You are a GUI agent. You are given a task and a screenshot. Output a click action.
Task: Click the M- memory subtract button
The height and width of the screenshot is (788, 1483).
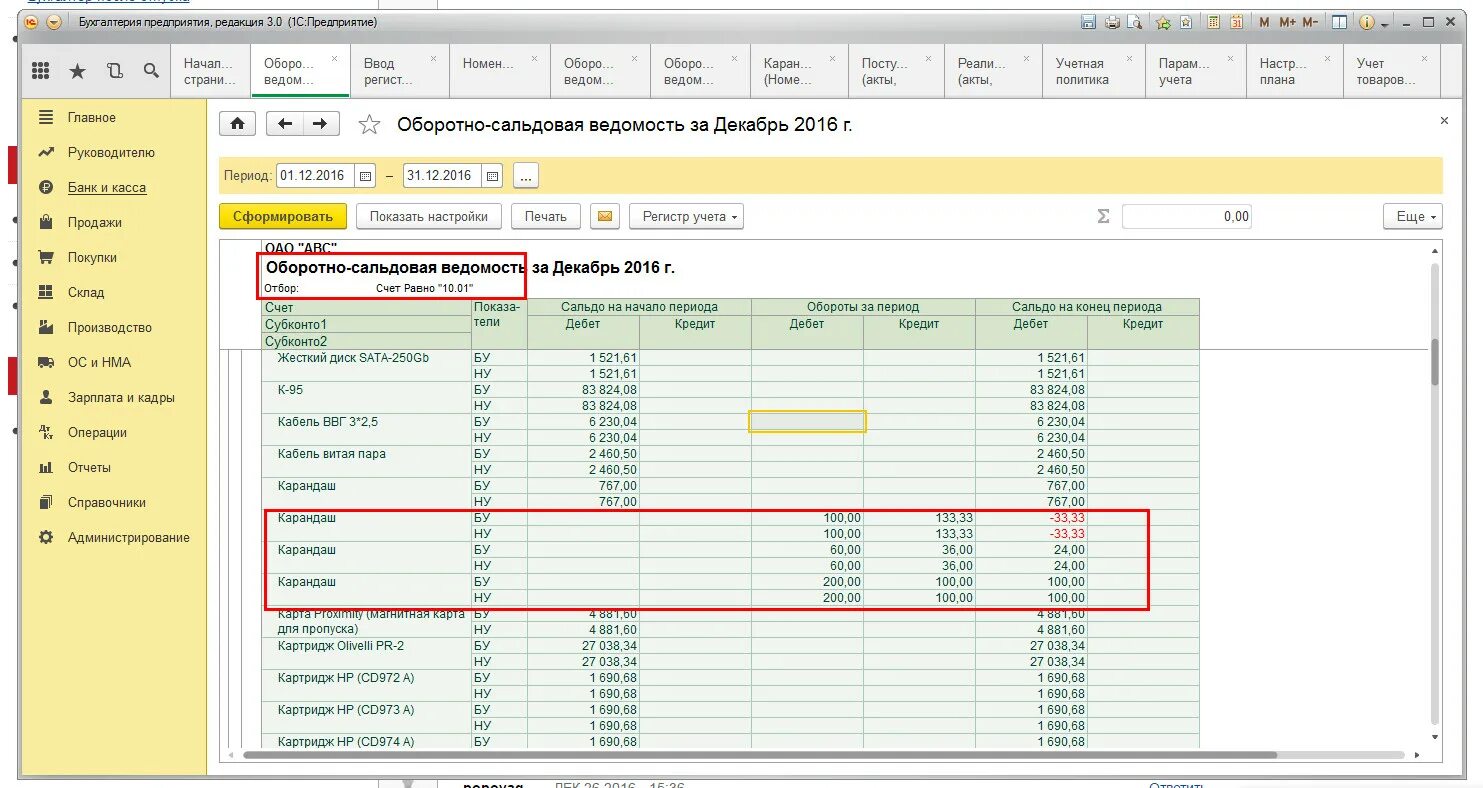click(x=1310, y=22)
